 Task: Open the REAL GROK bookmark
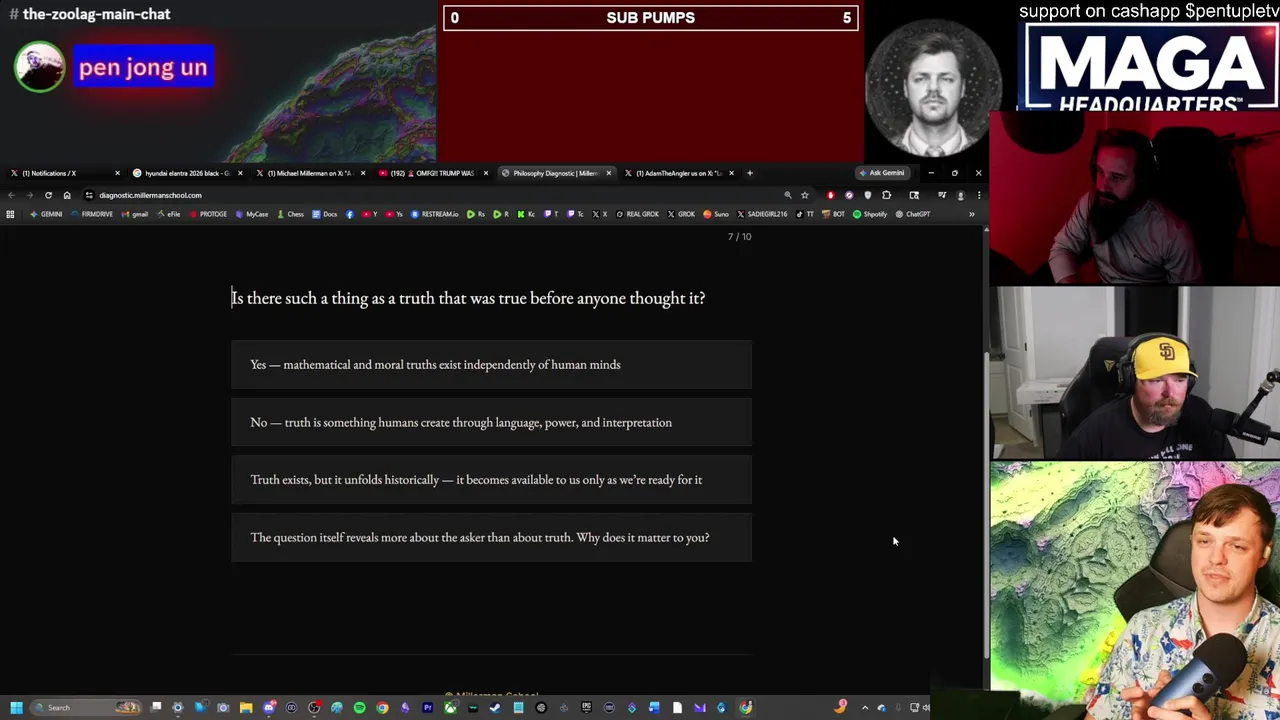tap(637, 214)
